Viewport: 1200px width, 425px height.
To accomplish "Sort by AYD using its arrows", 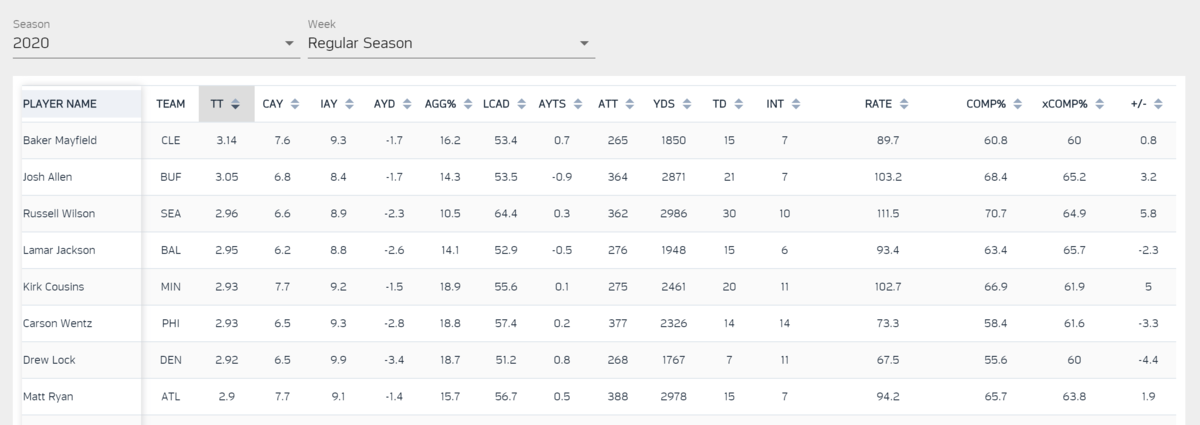I will point(405,104).
